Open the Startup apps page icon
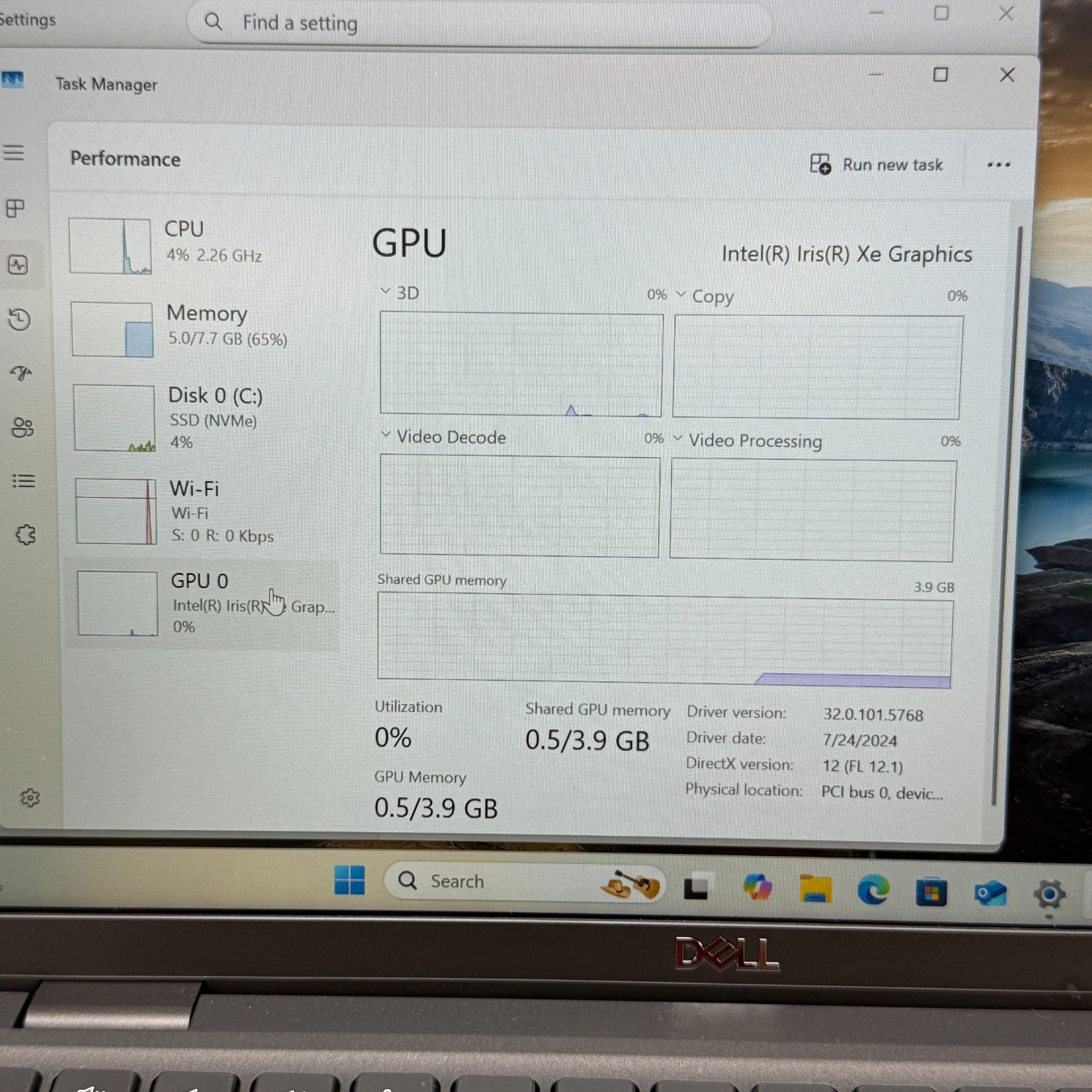Image resolution: width=1092 pixels, height=1092 pixels. pos(21,373)
